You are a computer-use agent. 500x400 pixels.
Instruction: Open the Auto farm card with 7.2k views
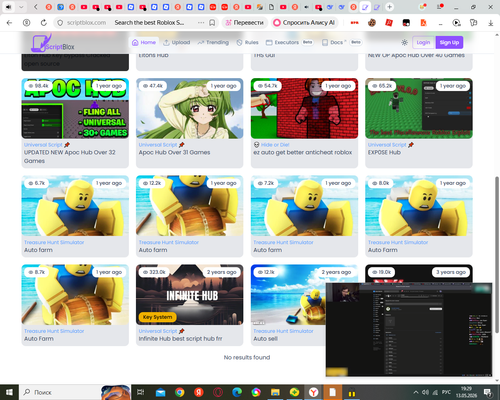click(304, 216)
